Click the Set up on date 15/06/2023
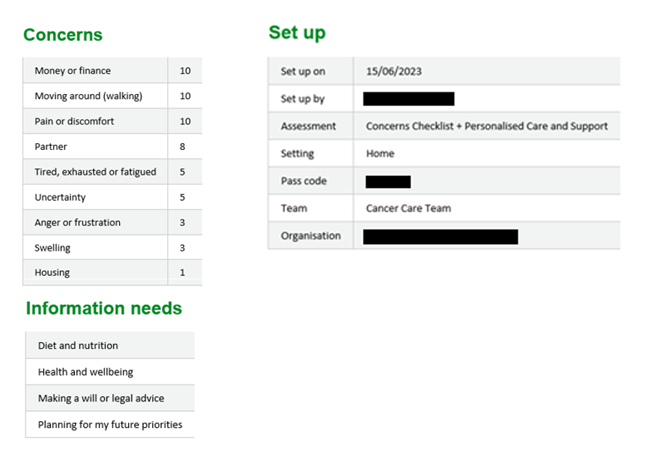This screenshot has width=650, height=463. [394, 72]
